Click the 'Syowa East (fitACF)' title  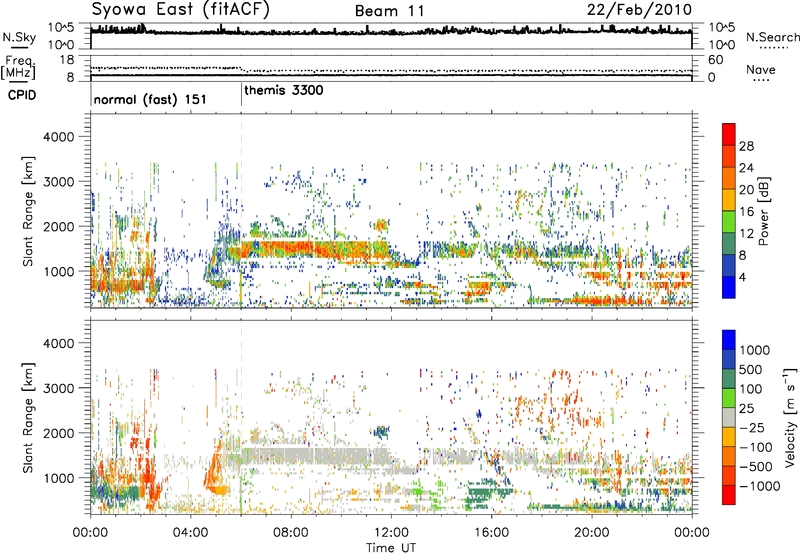click(x=181, y=9)
